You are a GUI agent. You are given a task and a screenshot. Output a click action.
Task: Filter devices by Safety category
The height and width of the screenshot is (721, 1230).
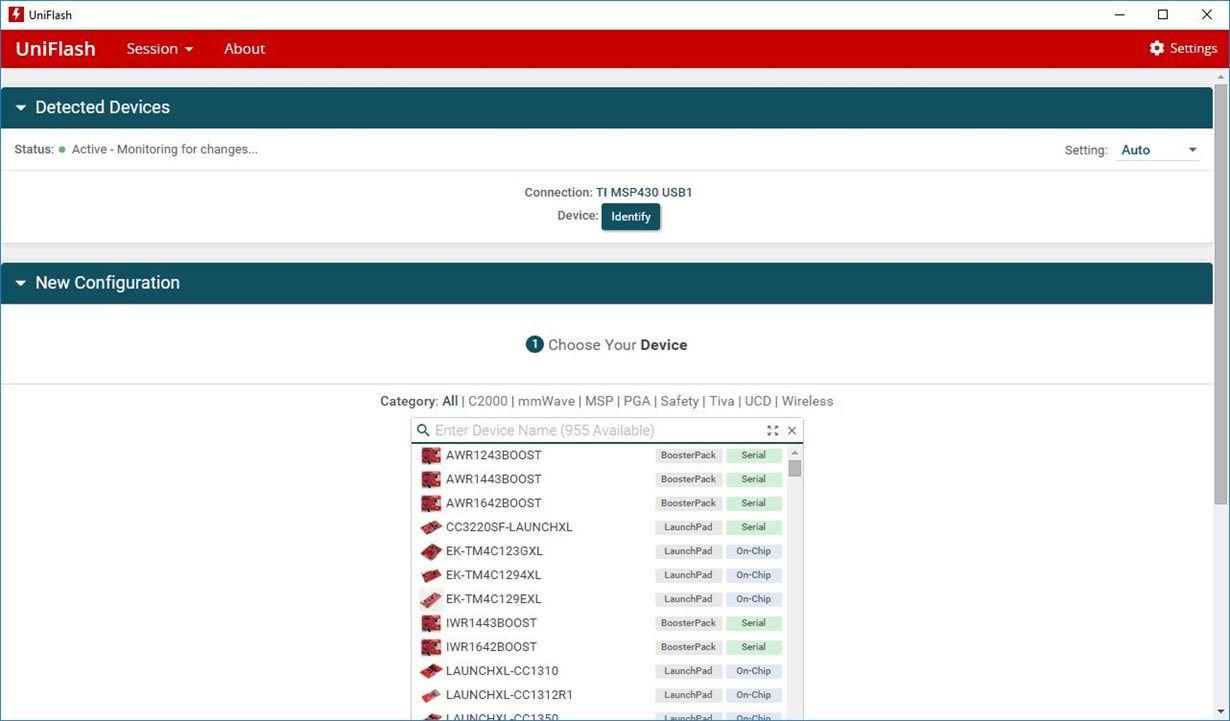point(680,401)
